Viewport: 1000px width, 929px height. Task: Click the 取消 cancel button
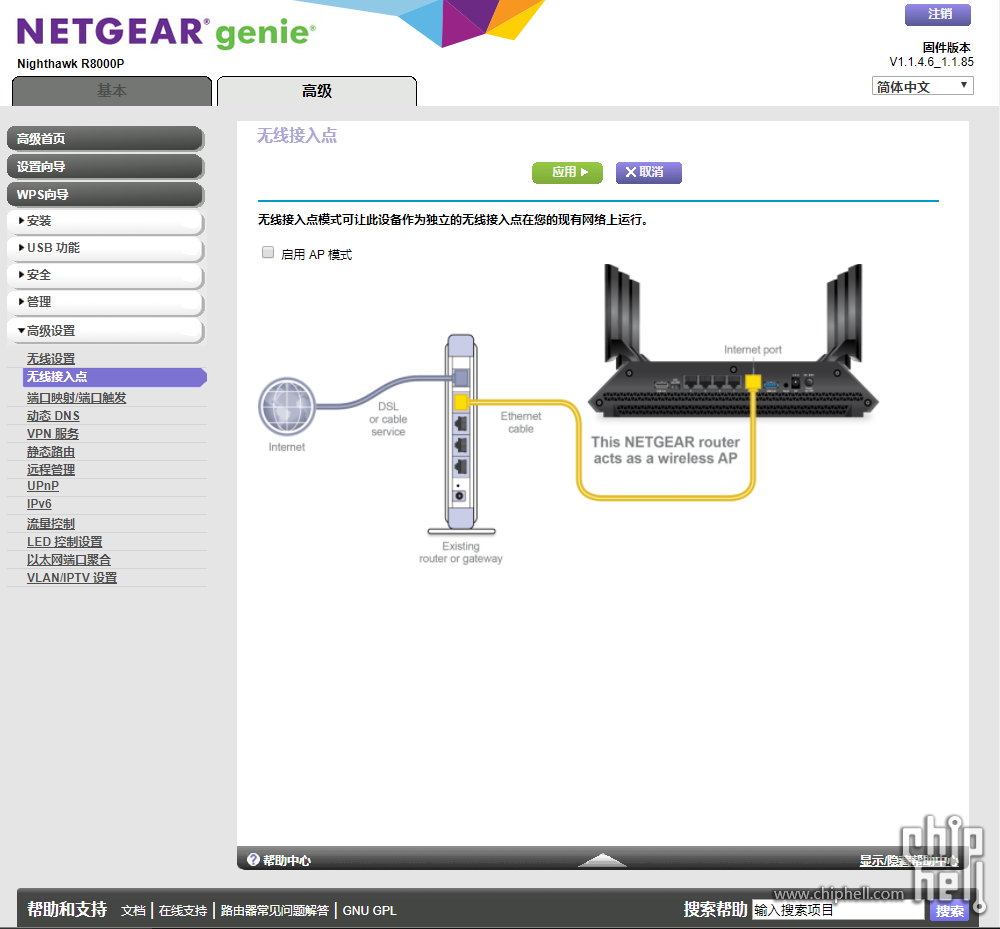(649, 172)
